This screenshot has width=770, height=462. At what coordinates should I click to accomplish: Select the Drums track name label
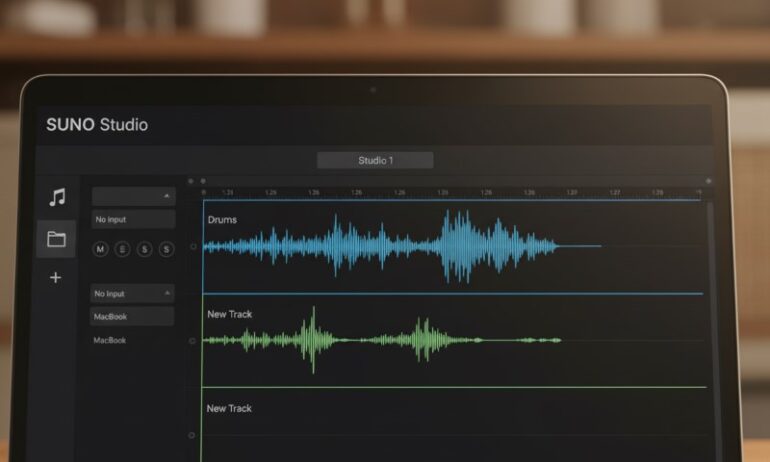click(223, 219)
